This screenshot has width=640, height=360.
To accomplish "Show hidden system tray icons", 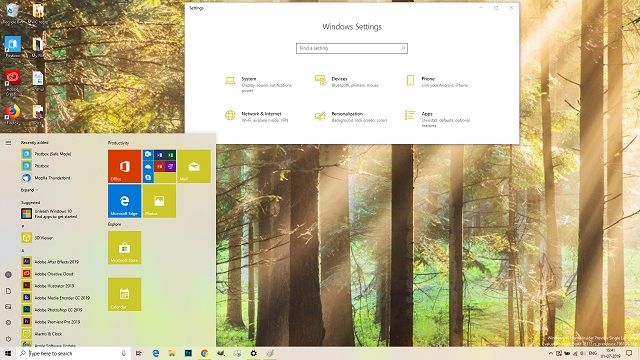I will [551, 353].
